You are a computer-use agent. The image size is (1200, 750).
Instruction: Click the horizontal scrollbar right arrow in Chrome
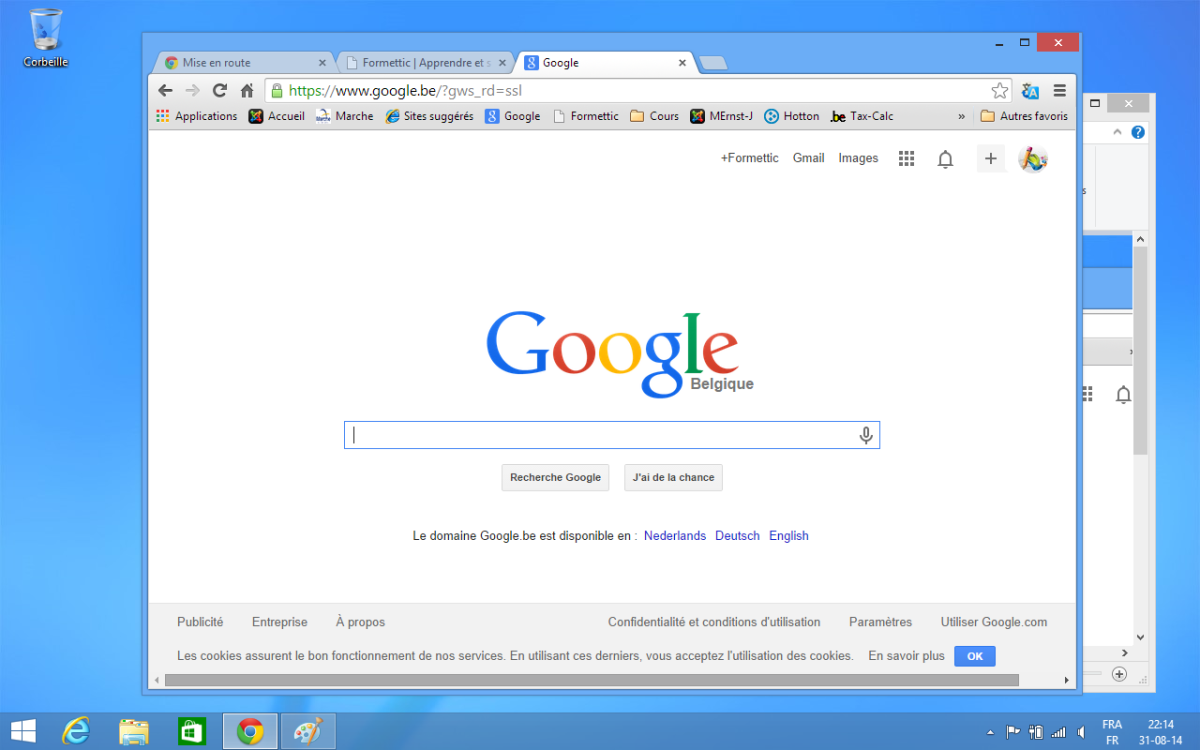tap(1068, 680)
